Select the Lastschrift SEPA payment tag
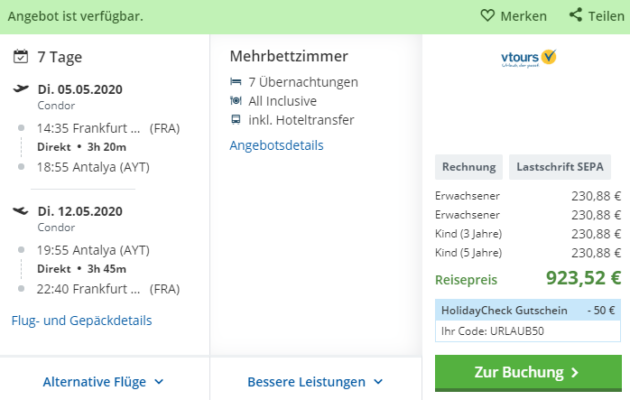 pyautogui.click(x=560, y=167)
